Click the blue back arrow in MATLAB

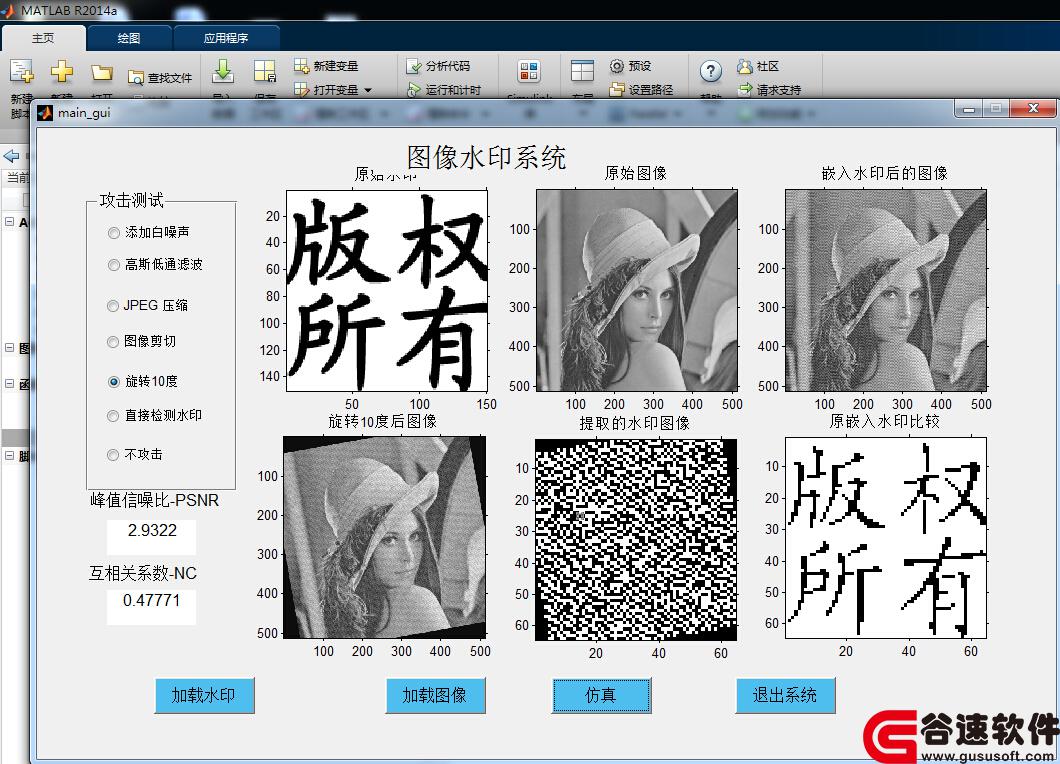11,156
